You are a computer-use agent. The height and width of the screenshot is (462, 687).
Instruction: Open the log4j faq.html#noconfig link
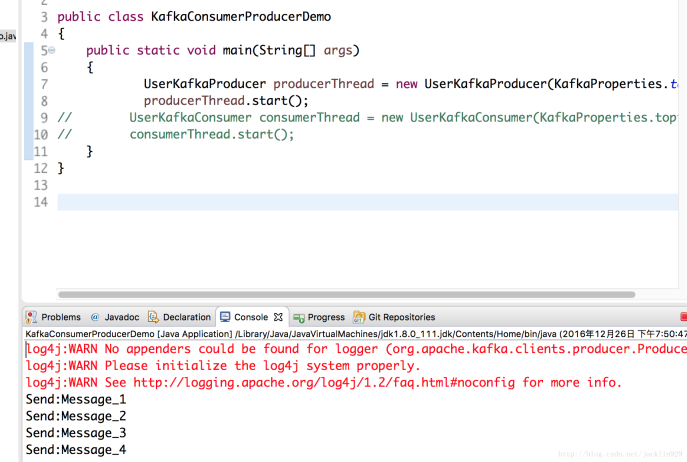[x=324, y=383]
